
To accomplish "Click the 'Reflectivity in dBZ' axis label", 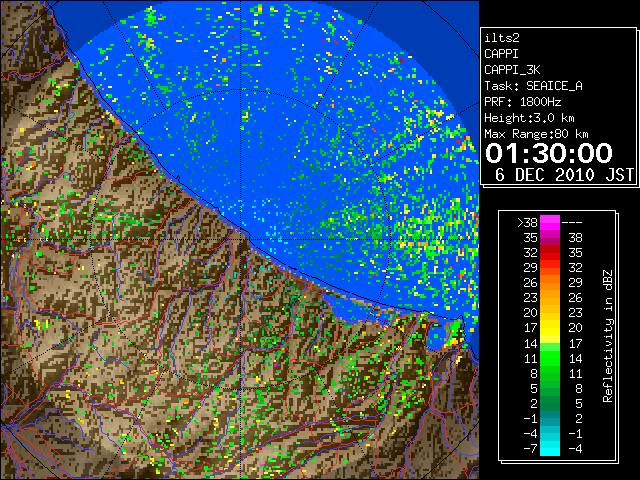I will [x=608, y=336].
